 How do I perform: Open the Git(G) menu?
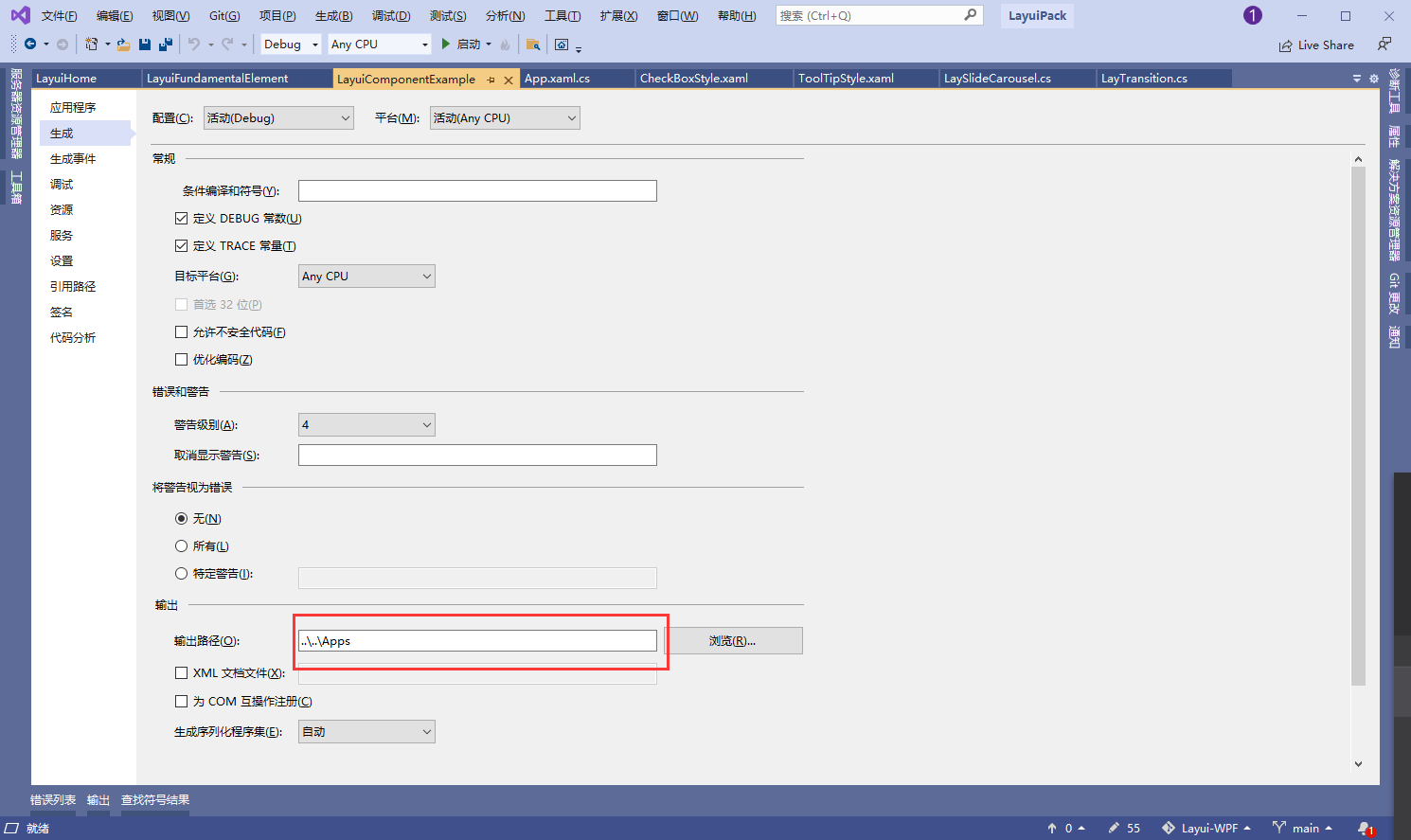click(x=224, y=15)
